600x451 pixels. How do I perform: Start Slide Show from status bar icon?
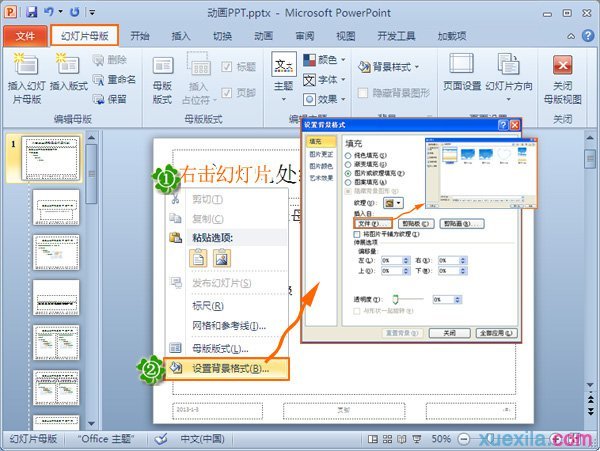tap(416, 439)
